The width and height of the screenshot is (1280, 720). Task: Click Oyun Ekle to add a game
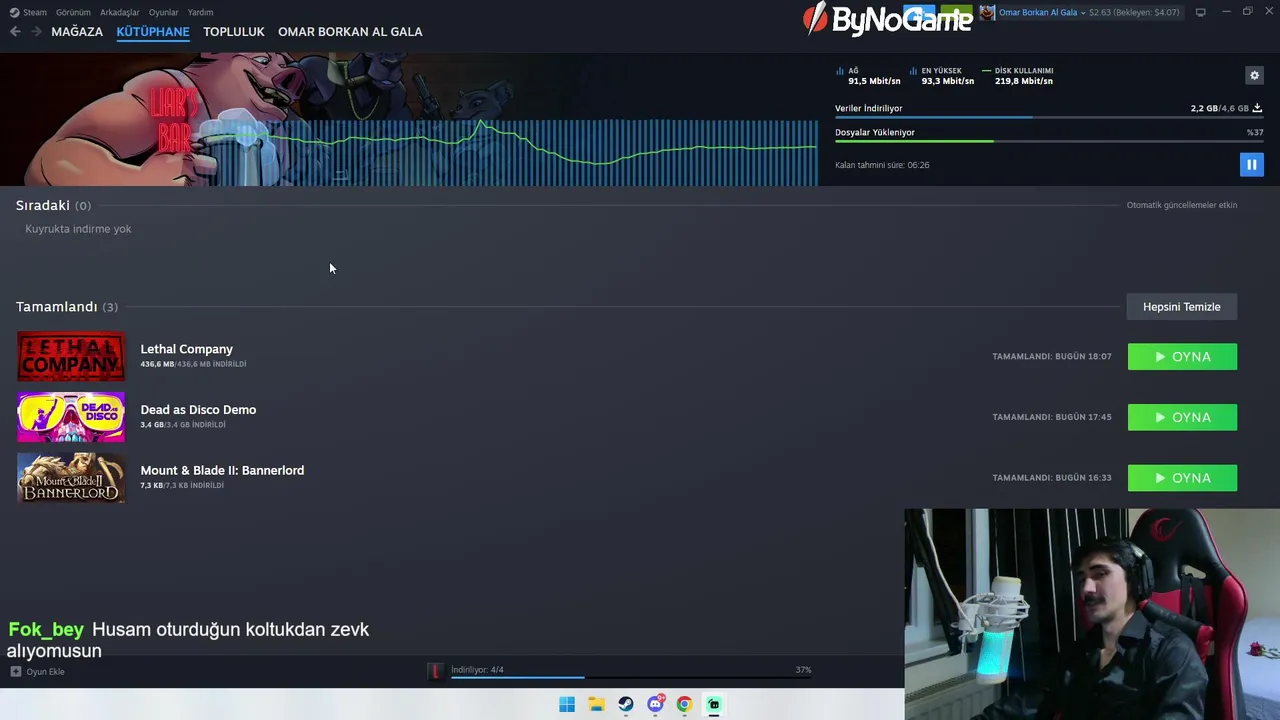[37, 671]
